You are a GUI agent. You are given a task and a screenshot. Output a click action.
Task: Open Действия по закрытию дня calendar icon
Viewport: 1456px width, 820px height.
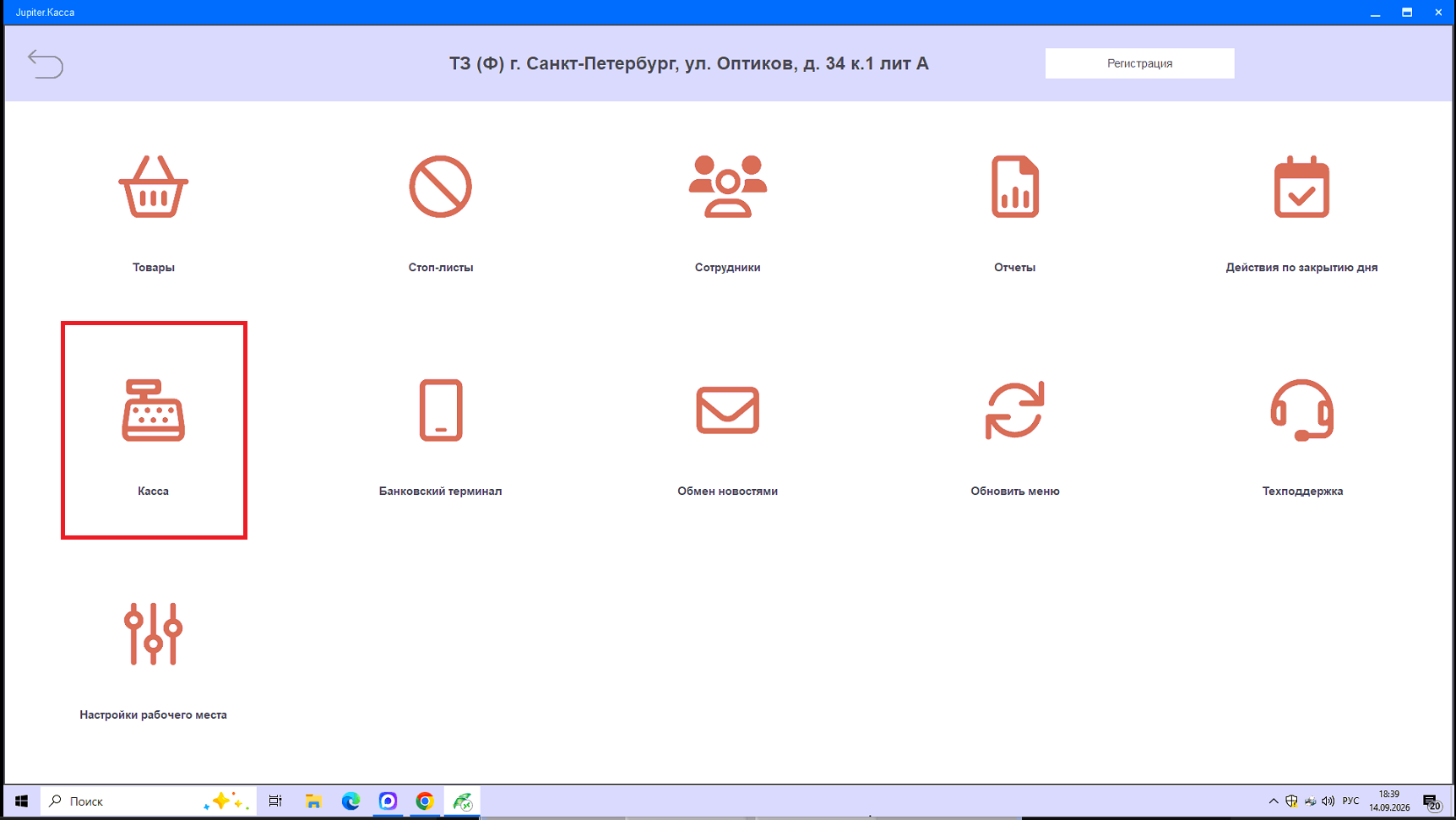[x=1301, y=187]
